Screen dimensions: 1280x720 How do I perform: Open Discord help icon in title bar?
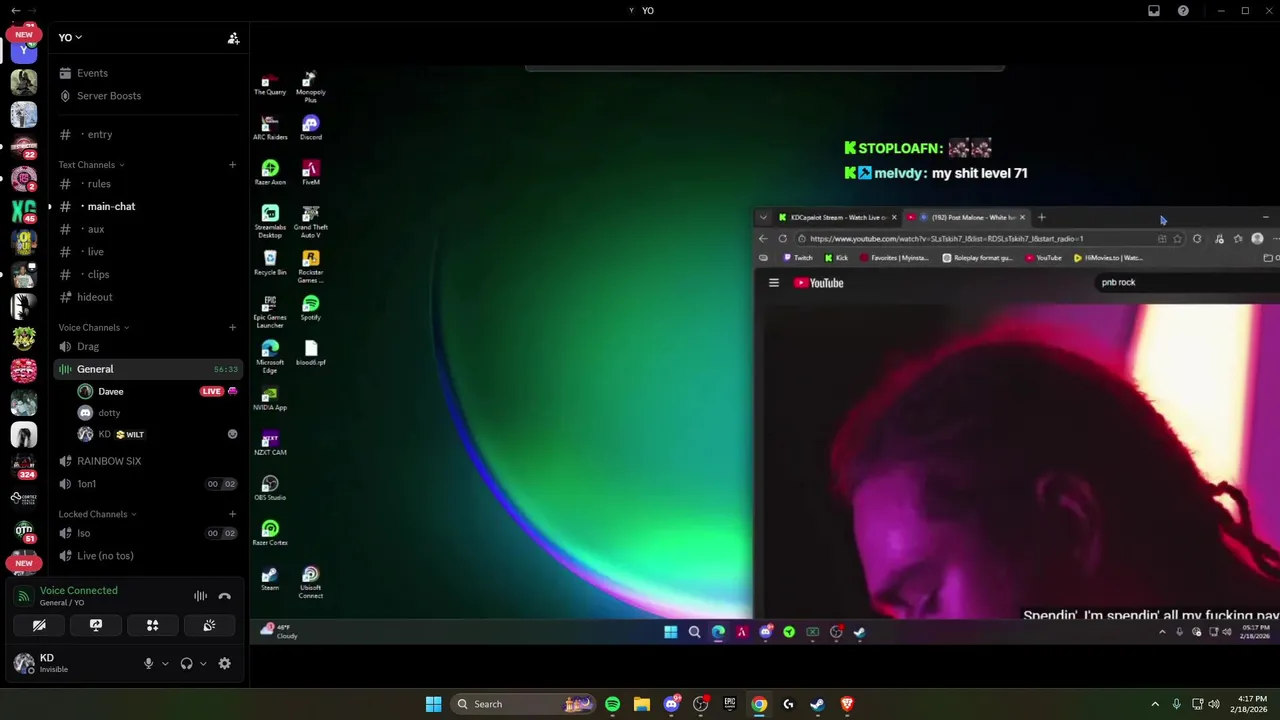pyautogui.click(x=1183, y=10)
